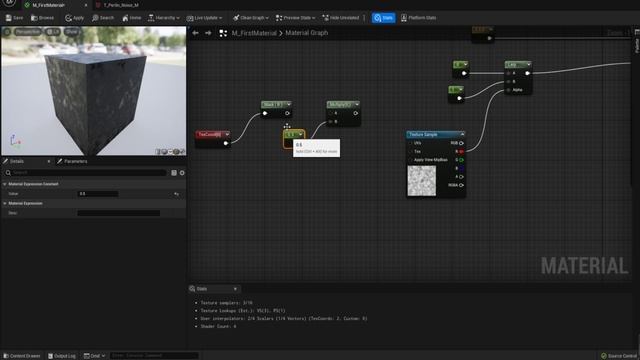Open the Lit view mode button
Image resolution: width=640 pixels, height=360 pixels.
coord(53,31)
